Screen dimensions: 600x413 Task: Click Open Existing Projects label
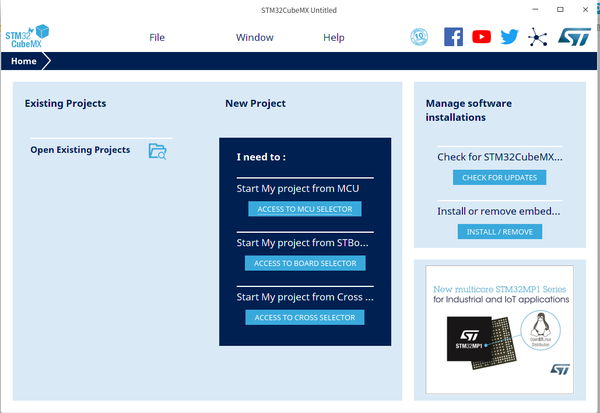tap(80, 150)
